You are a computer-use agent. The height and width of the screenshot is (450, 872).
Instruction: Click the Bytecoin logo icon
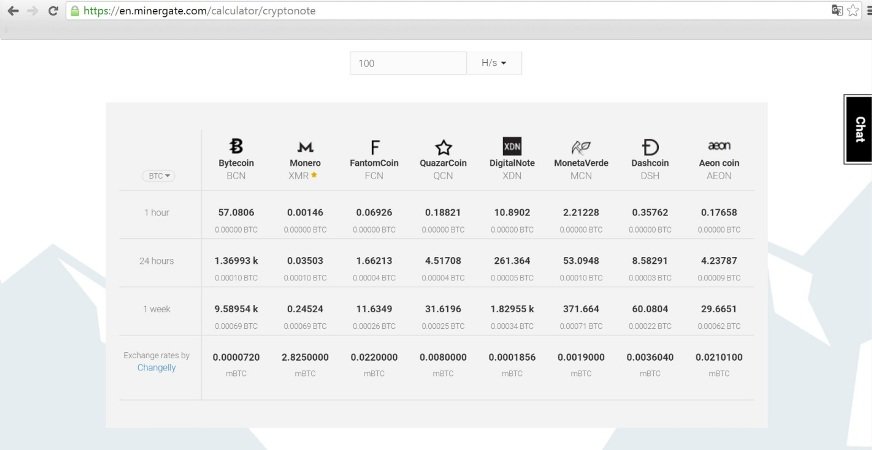236,146
